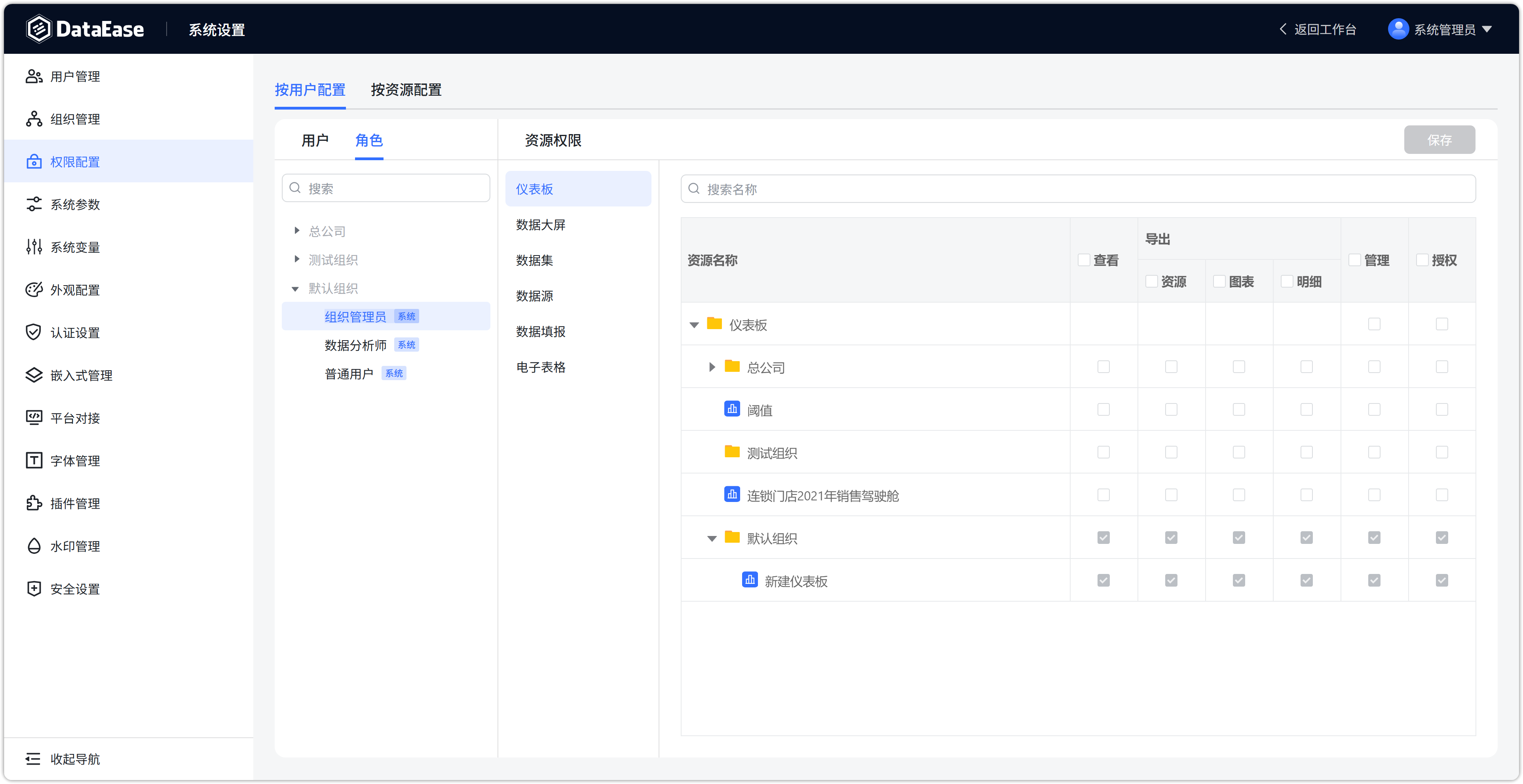Click the system admin avatar icon
The image size is (1523, 784).
tap(1398, 29)
